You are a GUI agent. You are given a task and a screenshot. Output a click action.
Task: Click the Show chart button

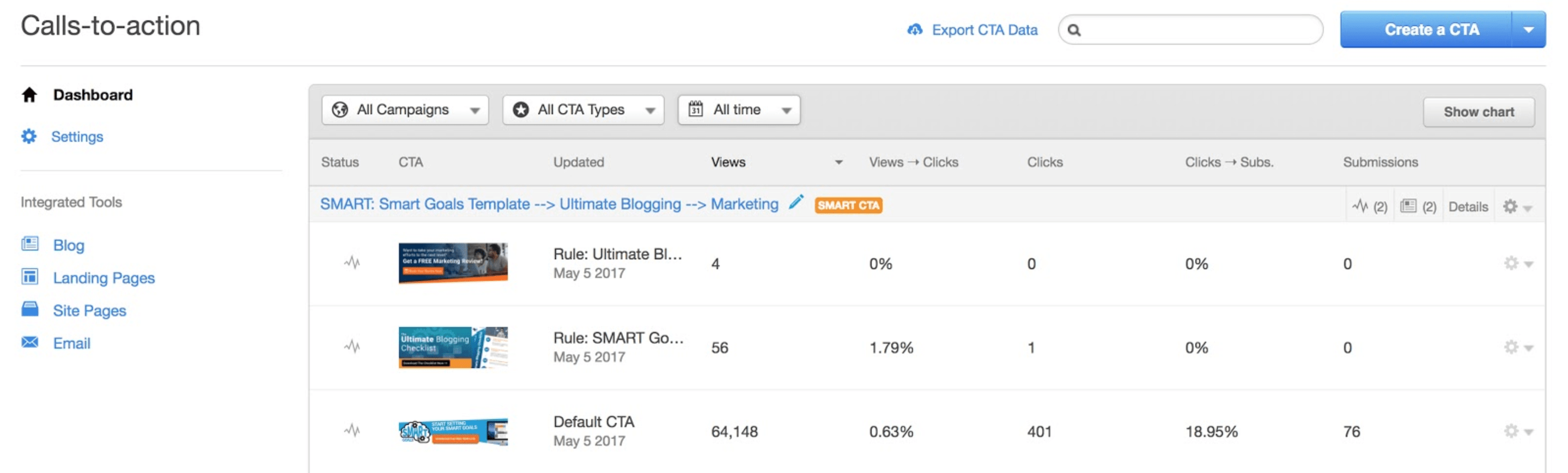[x=1479, y=112]
